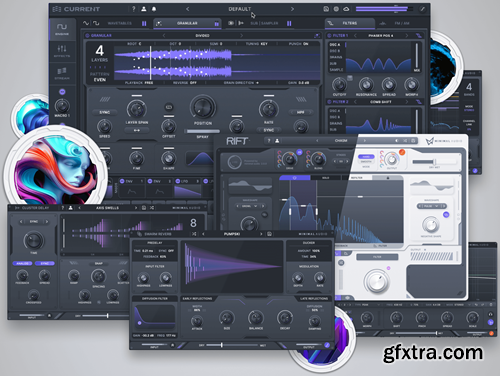Go to next preset after CHASM in Rift
The width and height of the screenshot is (500, 376).
[x=364, y=141]
